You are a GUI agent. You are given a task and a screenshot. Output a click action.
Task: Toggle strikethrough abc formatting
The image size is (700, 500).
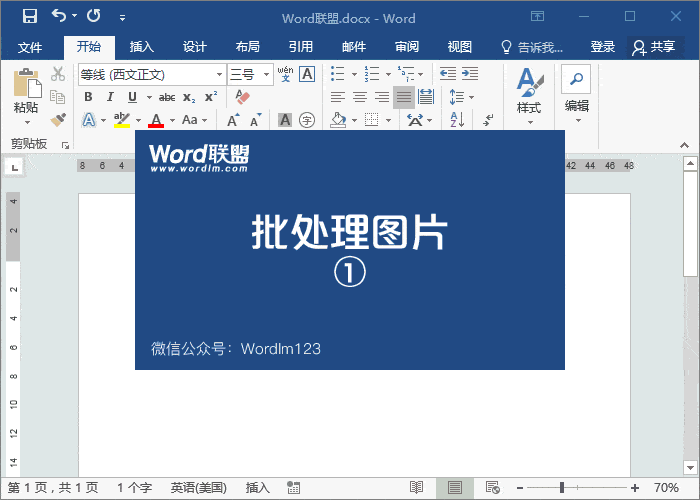pyautogui.click(x=167, y=97)
